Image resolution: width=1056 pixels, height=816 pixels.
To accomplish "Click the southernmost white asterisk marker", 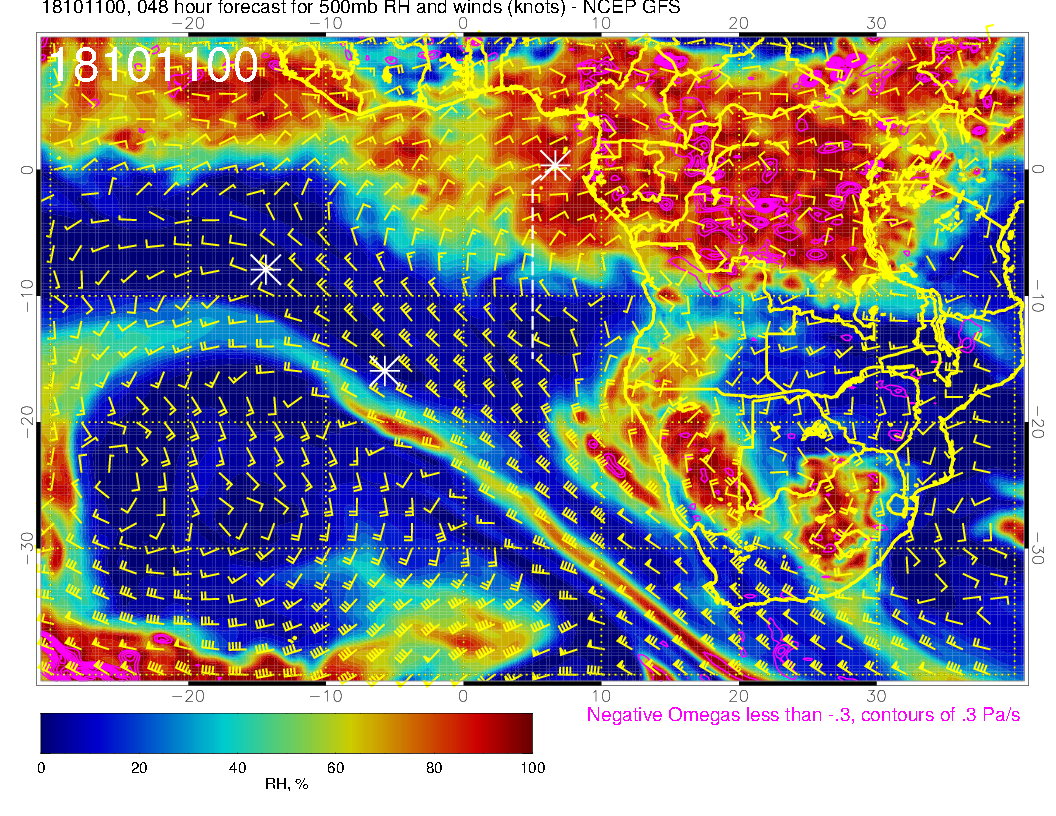I will [x=384, y=371].
